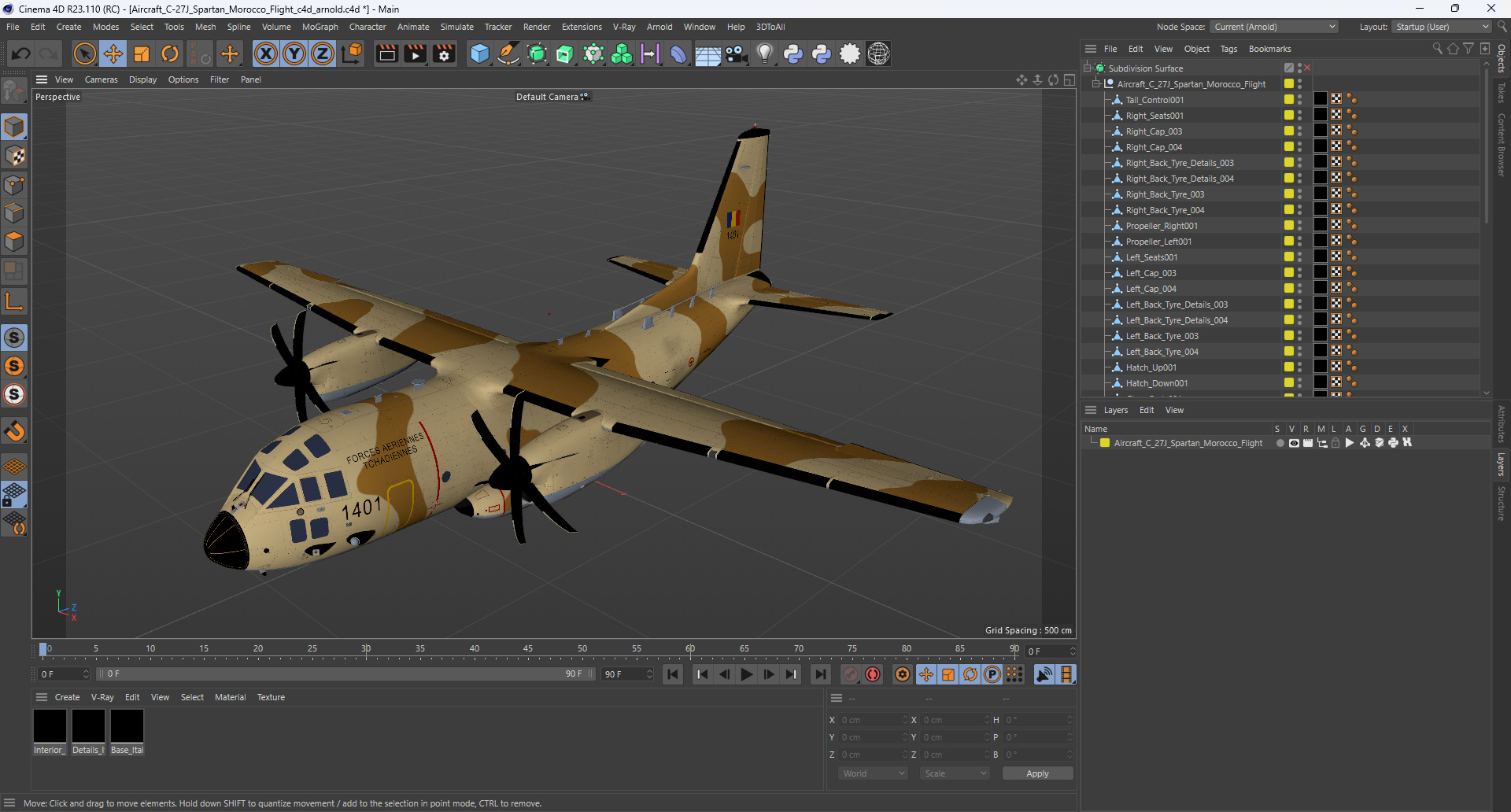Open Layers panel hamburger menu
This screenshot has width=1511, height=812.
pyautogui.click(x=1091, y=410)
